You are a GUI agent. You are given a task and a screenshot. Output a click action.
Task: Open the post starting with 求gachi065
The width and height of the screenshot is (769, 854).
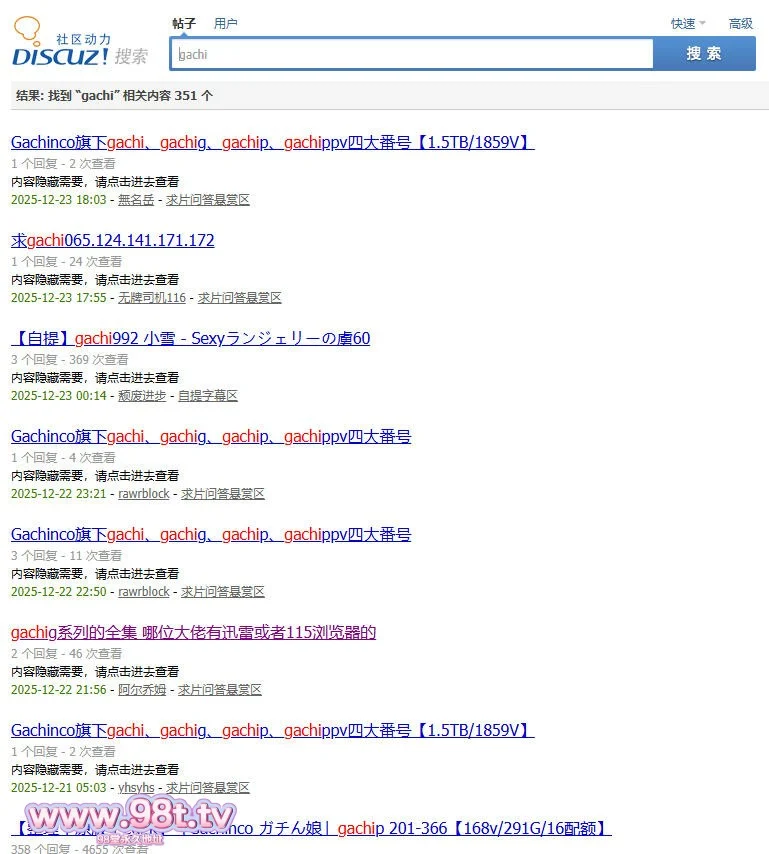pyautogui.click(x=113, y=240)
